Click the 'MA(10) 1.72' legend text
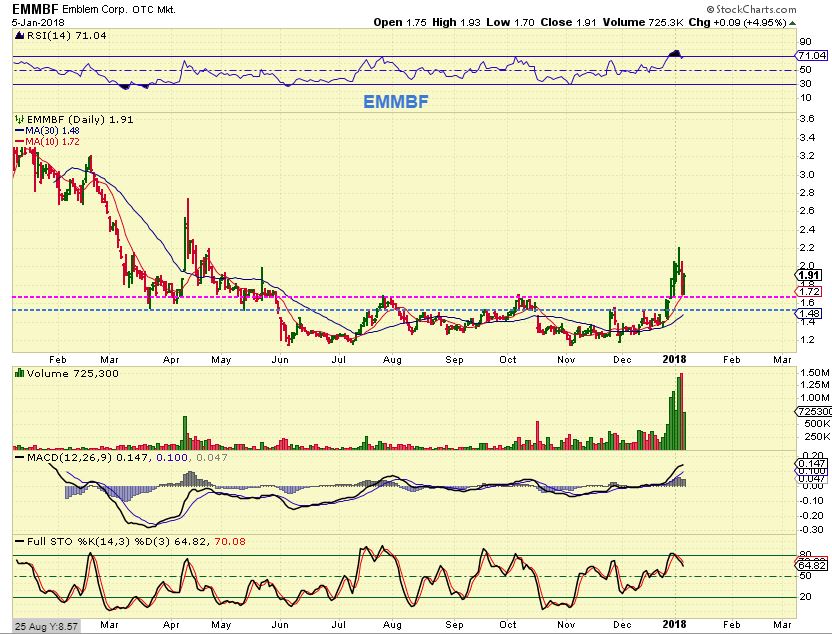This screenshot has height=634, width=832. (x=53, y=142)
